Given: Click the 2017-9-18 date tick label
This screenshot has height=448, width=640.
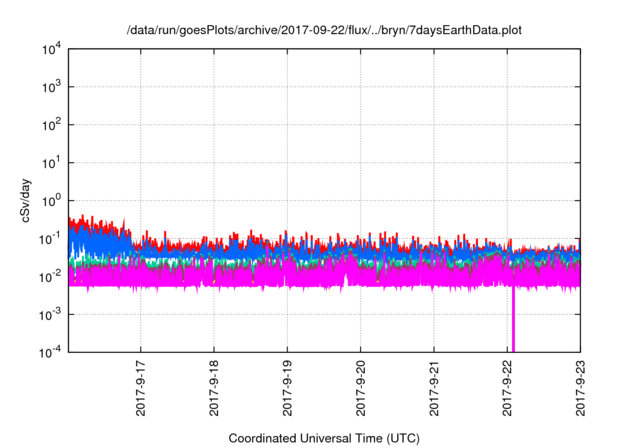Looking at the screenshot, I should click(x=214, y=388).
